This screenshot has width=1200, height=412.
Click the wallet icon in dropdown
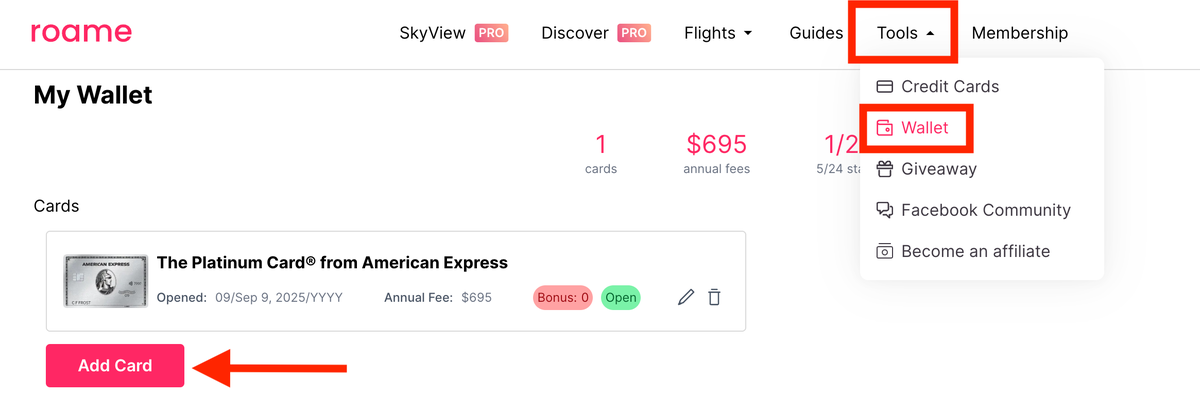(x=884, y=128)
